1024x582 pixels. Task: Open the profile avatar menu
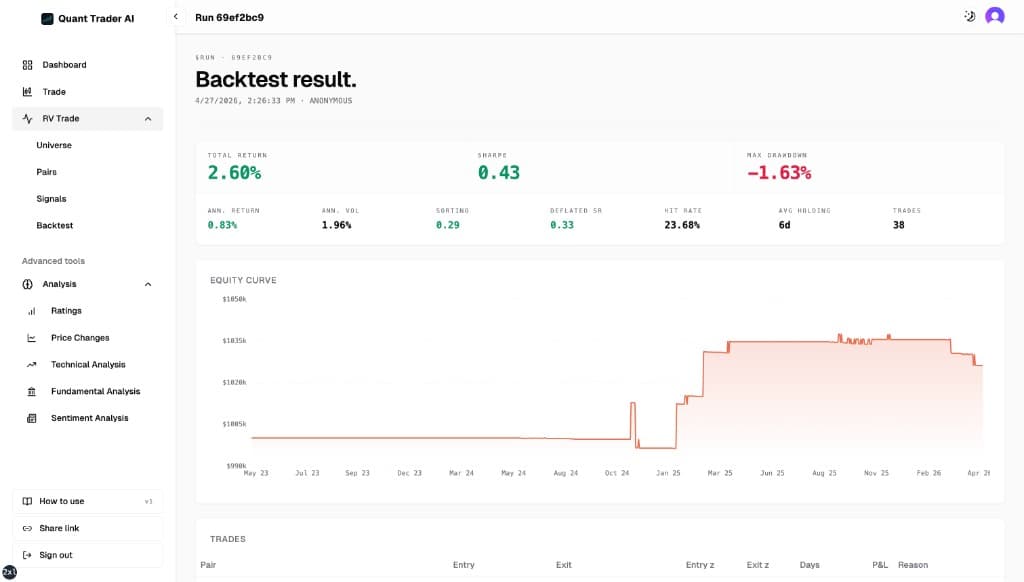[x=995, y=16]
